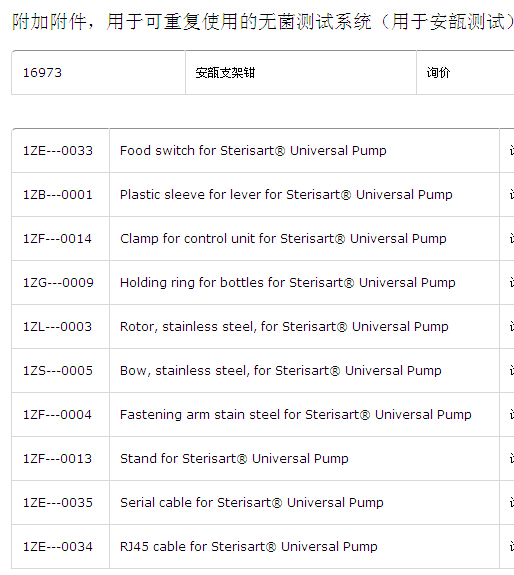
Task: Click Stand for Sterisart Universal Pump
Action: coord(234,459)
